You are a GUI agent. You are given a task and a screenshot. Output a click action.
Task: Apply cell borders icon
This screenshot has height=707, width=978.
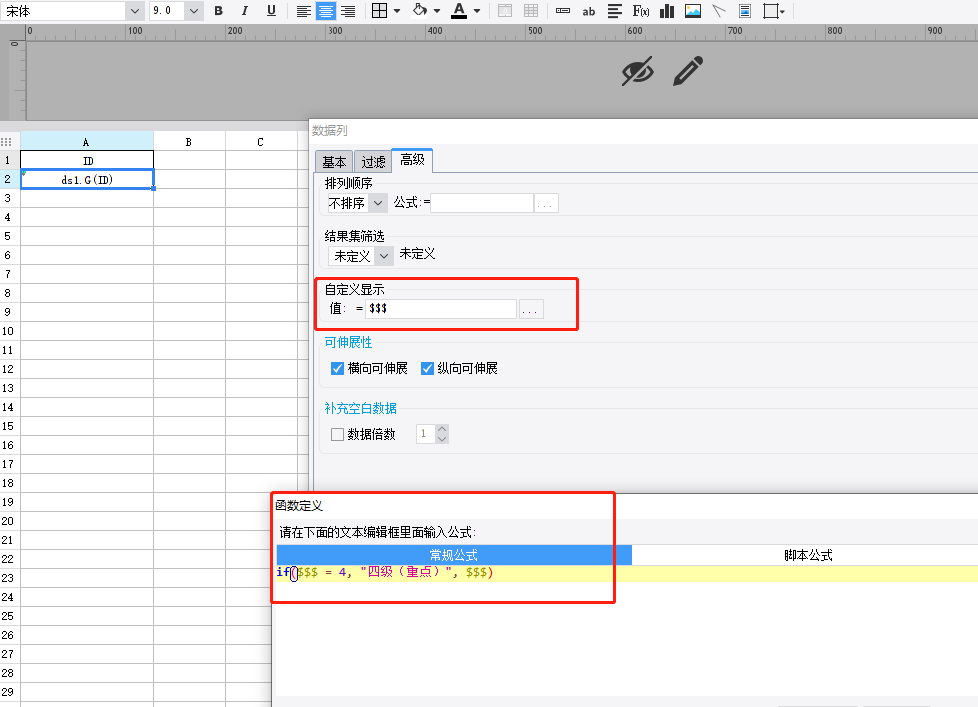coord(379,11)
